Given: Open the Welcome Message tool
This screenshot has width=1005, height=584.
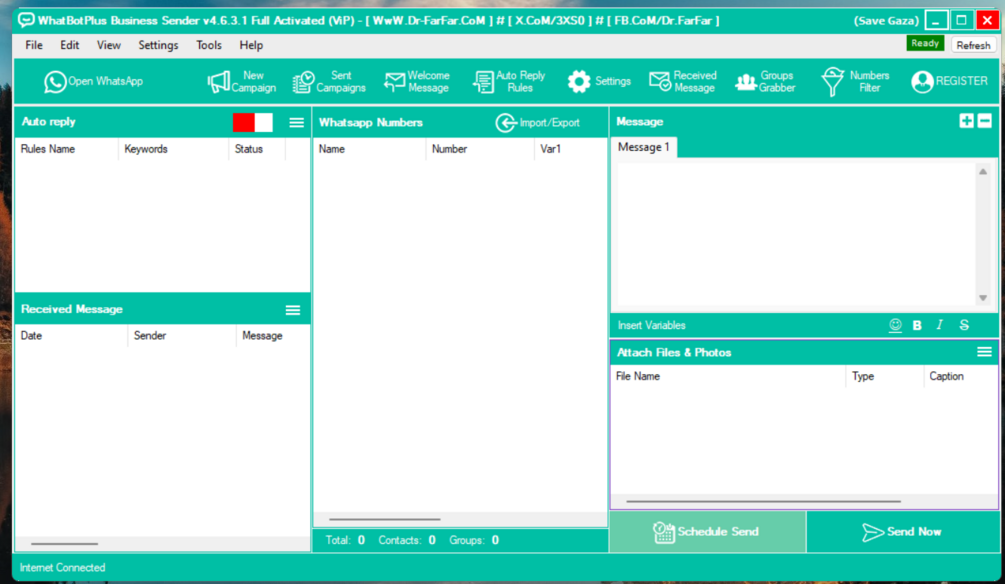Looking at the screenshot, I should click(x=416, y=81).
